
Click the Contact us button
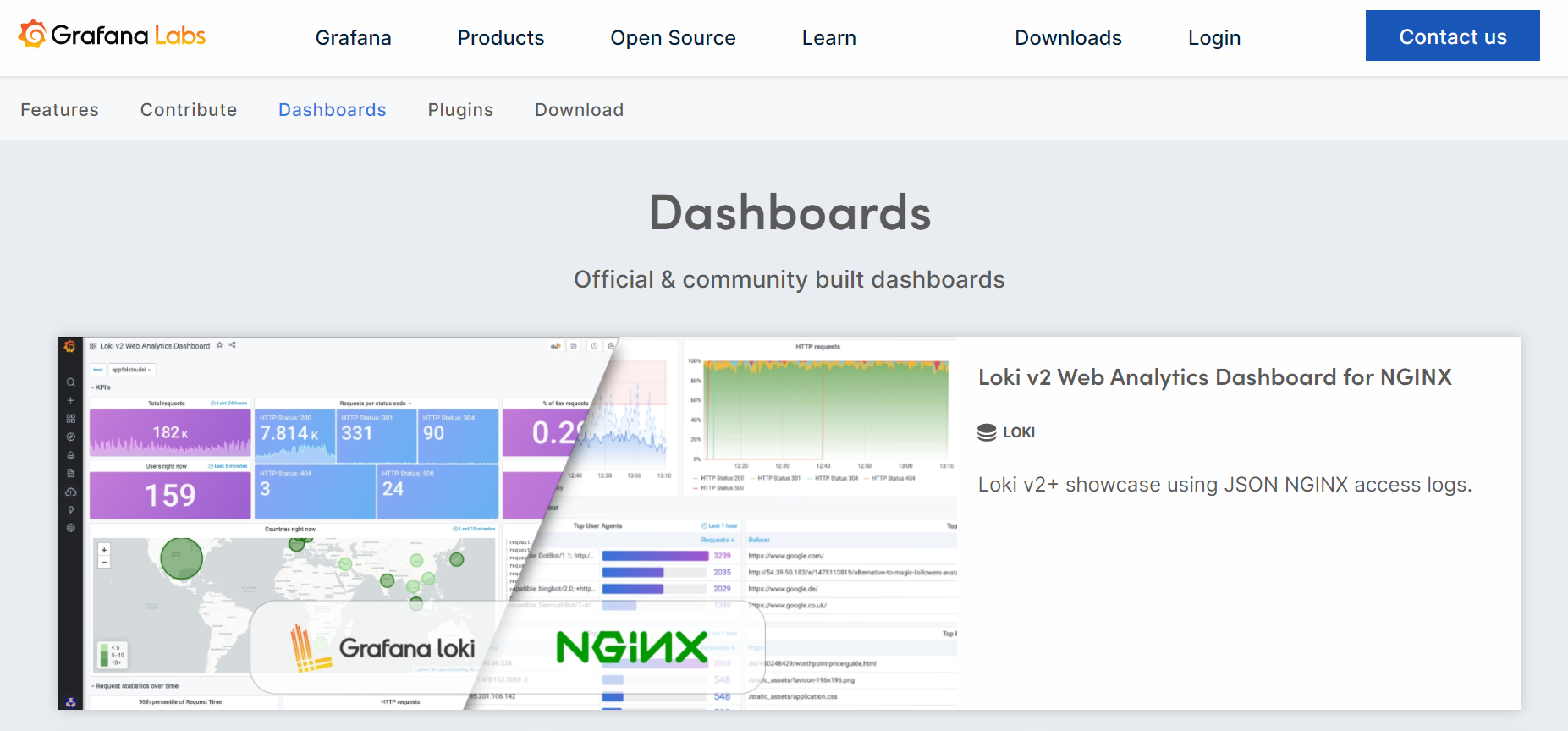(x=1453, y=36)
